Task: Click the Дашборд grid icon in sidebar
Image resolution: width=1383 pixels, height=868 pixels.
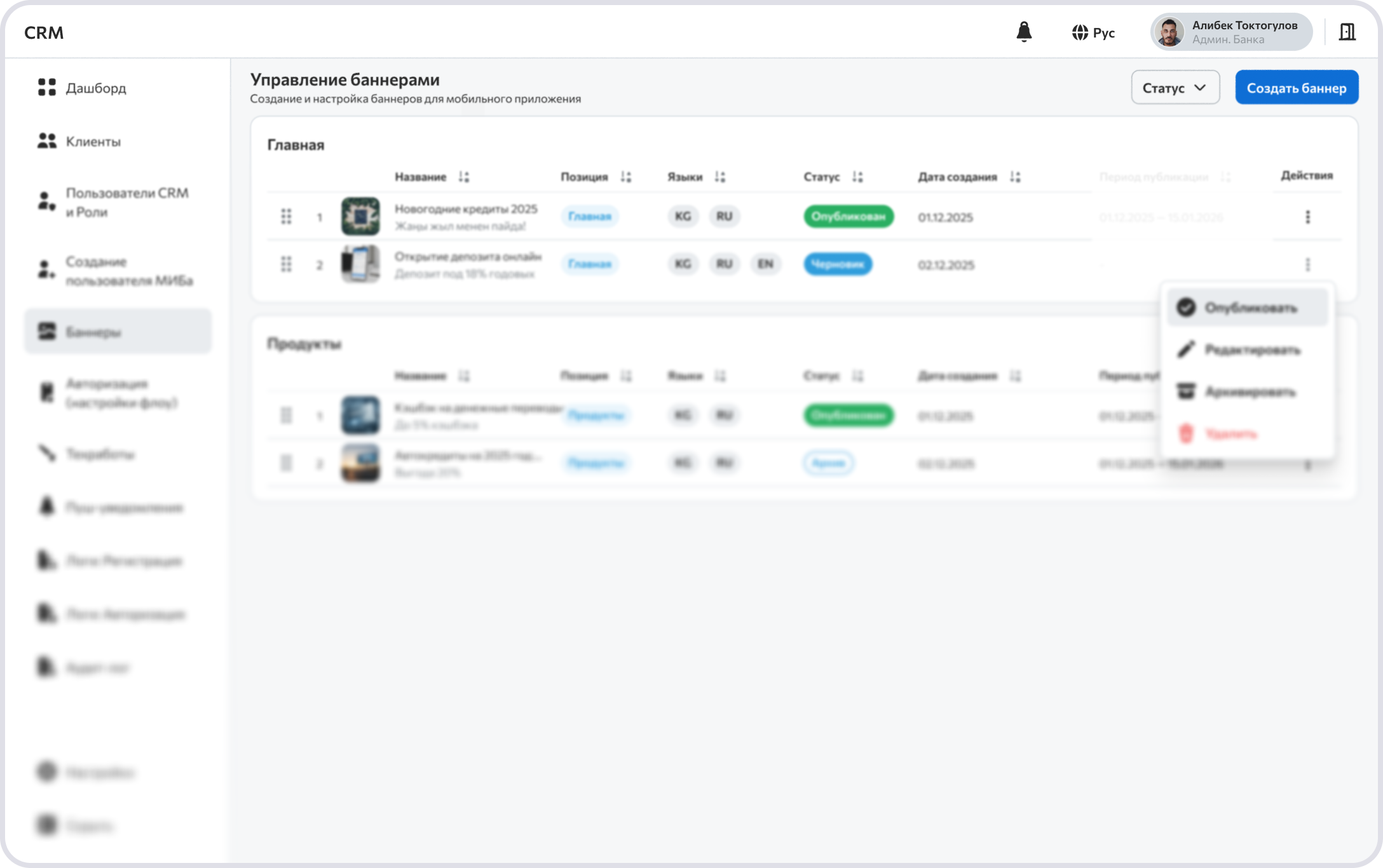Action: click(x=47, y=88)
